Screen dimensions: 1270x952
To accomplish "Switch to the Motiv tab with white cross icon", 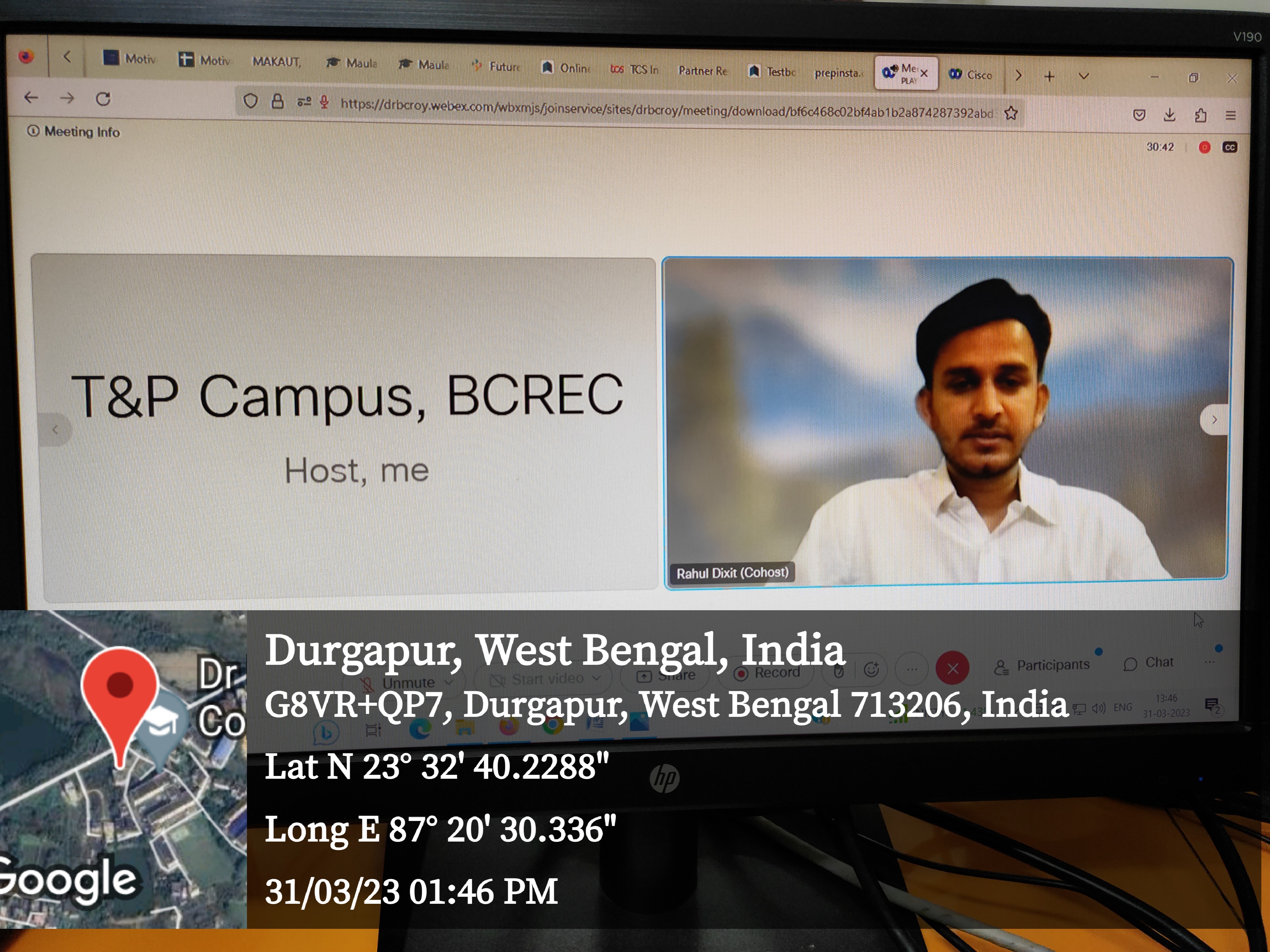I will pos(204,60).
